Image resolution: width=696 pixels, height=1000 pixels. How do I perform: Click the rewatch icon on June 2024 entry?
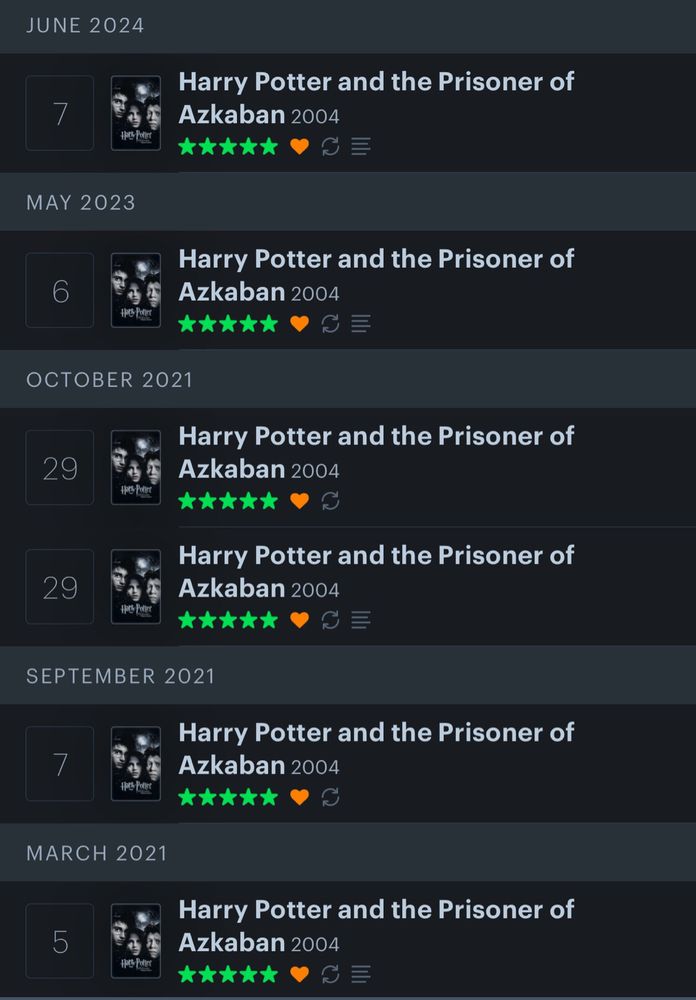click(x=330, y=147)
